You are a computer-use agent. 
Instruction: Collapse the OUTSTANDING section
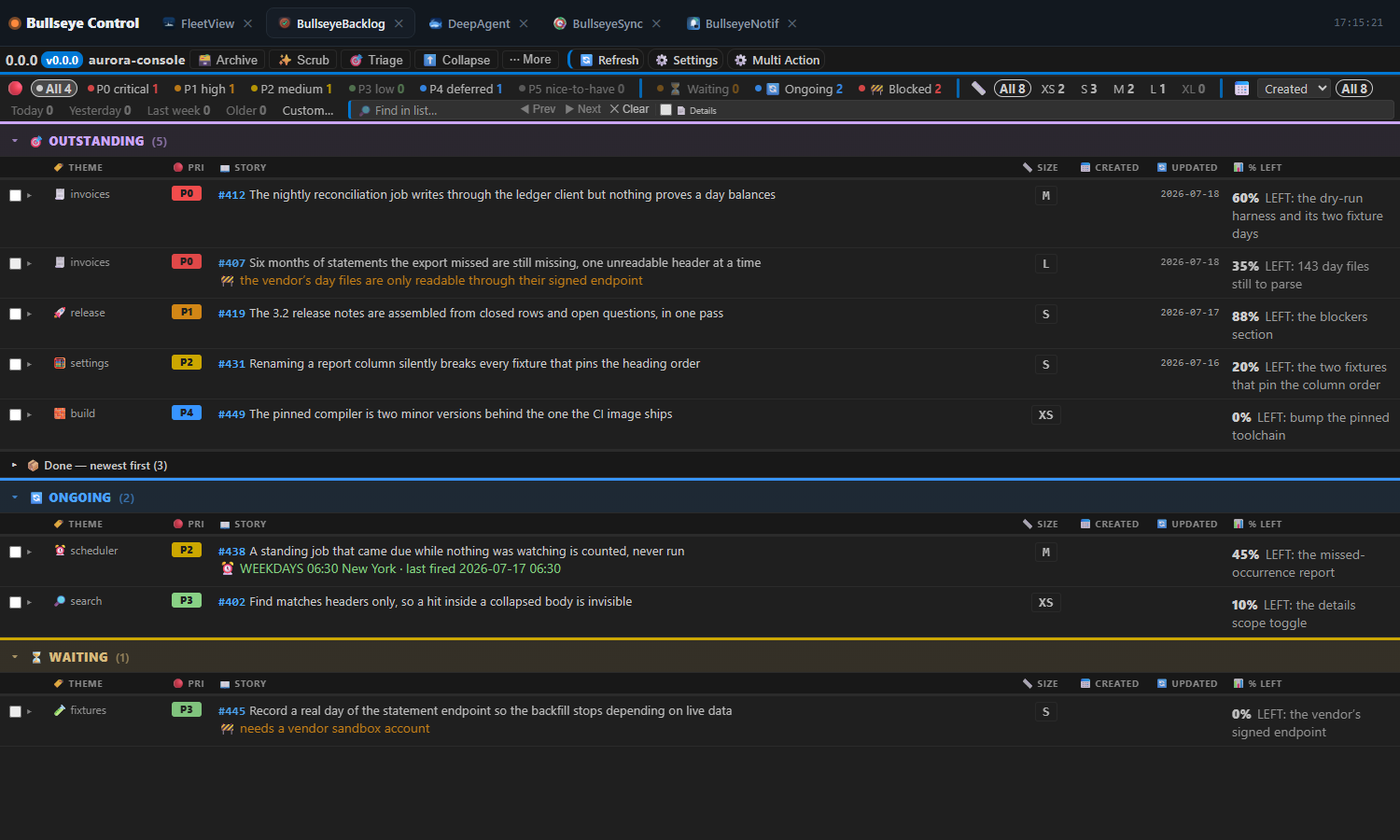pos(15,141)
